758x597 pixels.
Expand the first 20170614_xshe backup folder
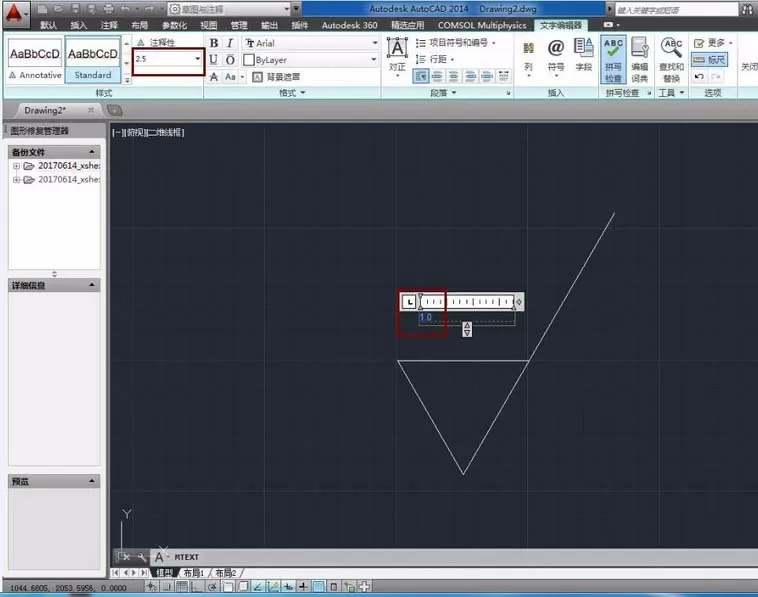tap(16, 166)
